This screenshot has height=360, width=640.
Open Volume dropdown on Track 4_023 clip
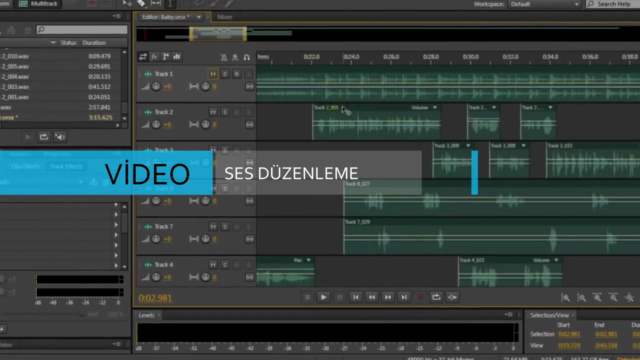[556, 260]
